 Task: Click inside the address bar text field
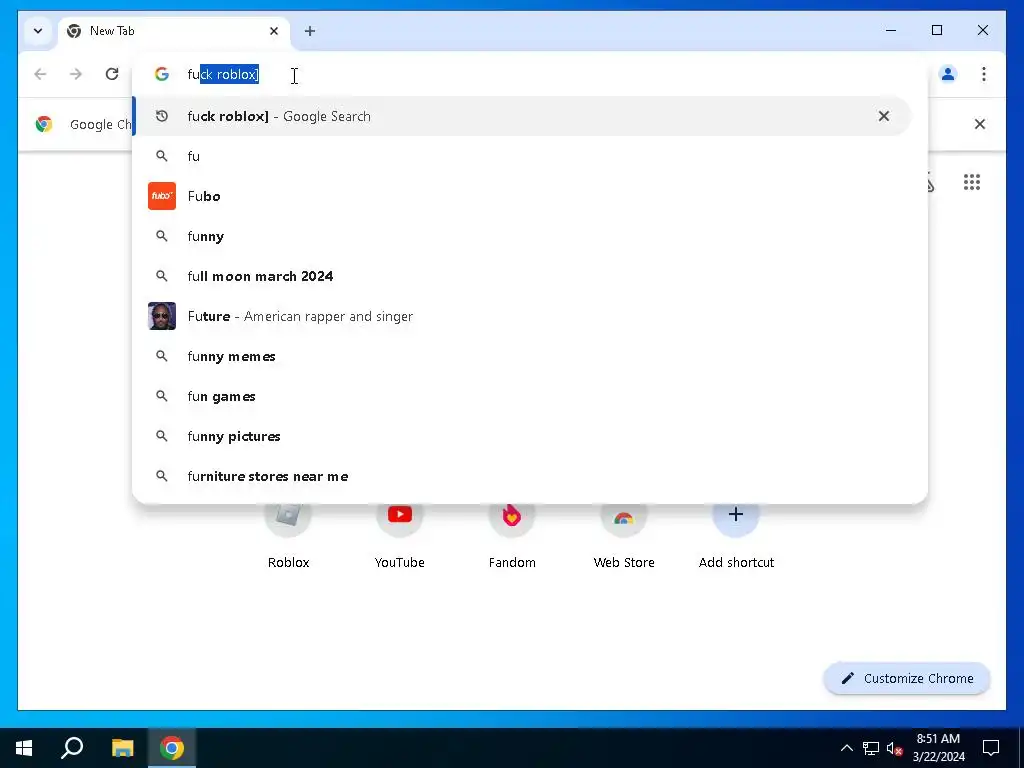[529, 74]
